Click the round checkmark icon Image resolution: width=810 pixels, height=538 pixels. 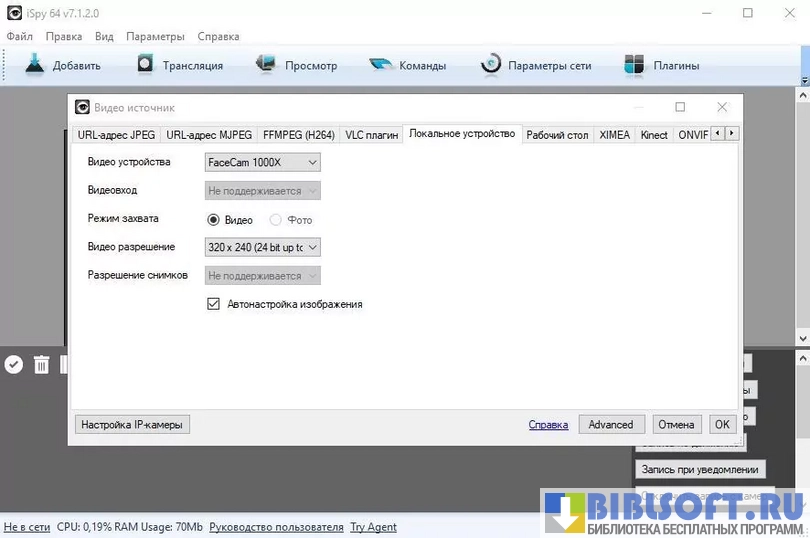pos(13,365)
